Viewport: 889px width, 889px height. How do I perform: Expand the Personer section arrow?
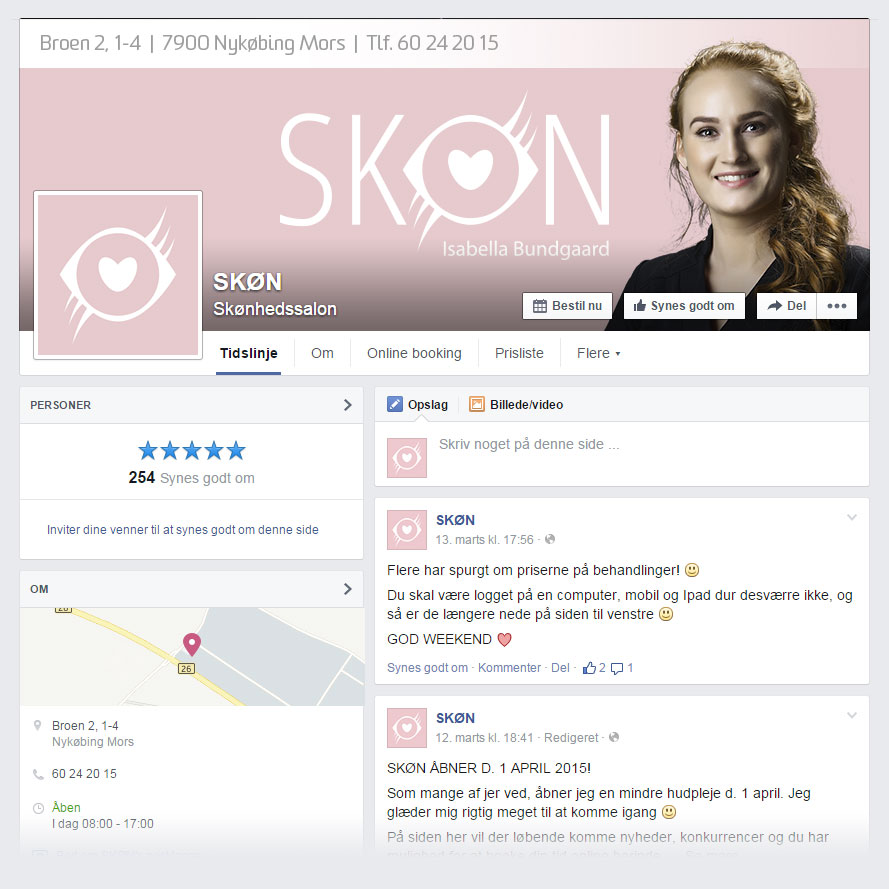pyautogui.click(x=348, y=405)
